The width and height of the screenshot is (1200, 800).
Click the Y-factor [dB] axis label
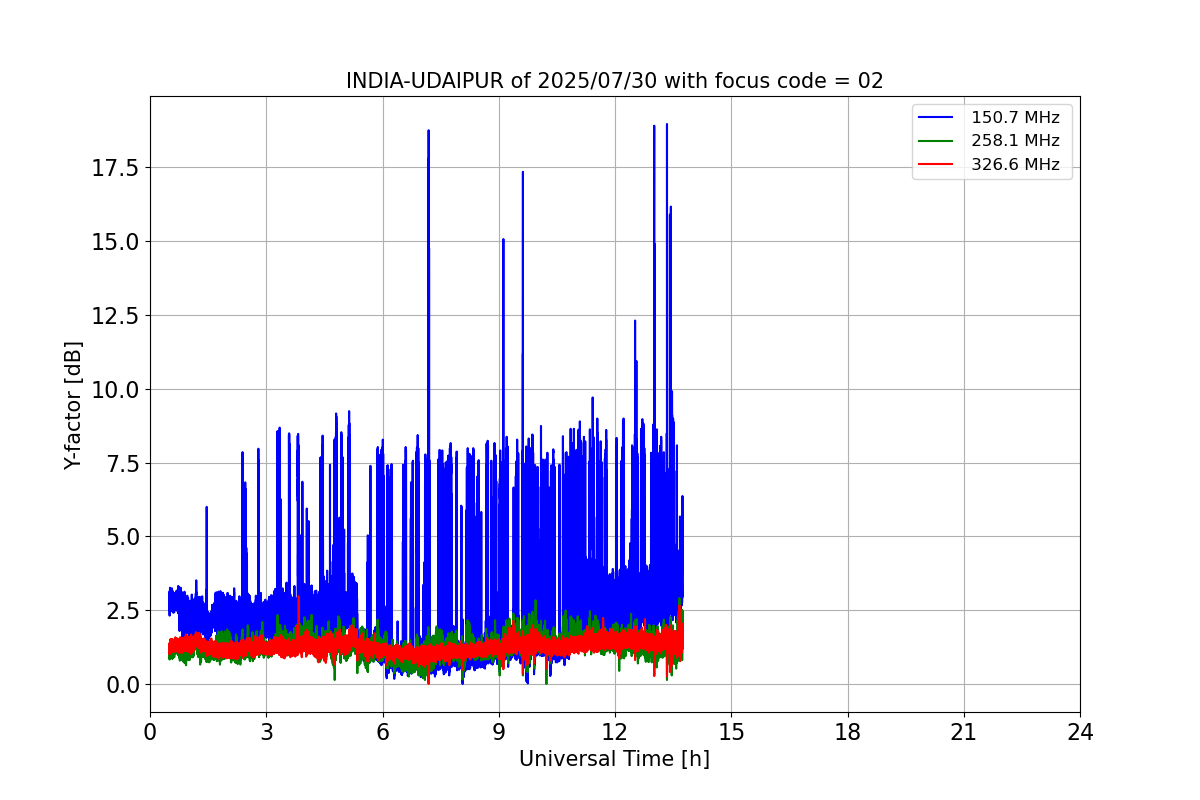click(x=73, y=405)
